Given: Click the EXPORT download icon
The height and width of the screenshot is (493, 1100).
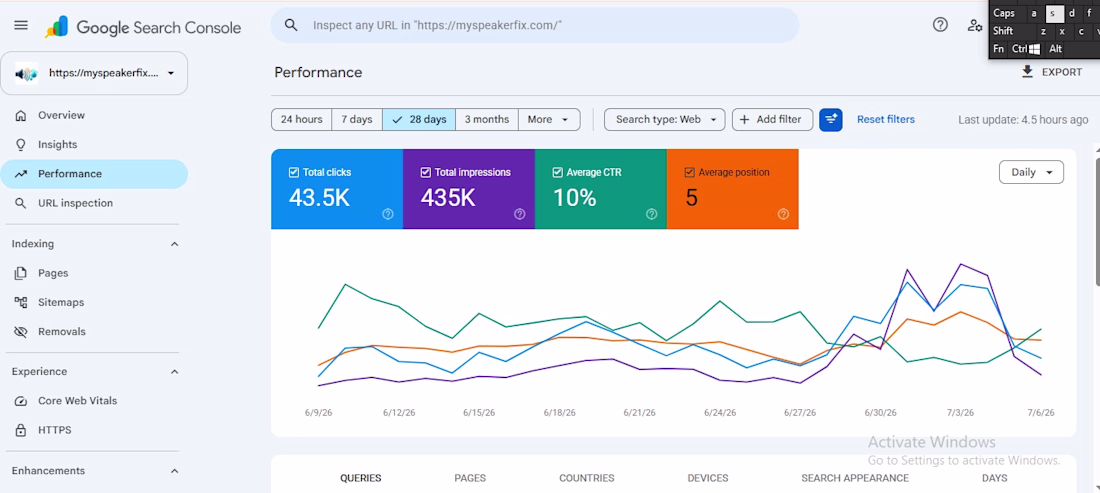Looking at the screenshot, I should coord(1028,72).
